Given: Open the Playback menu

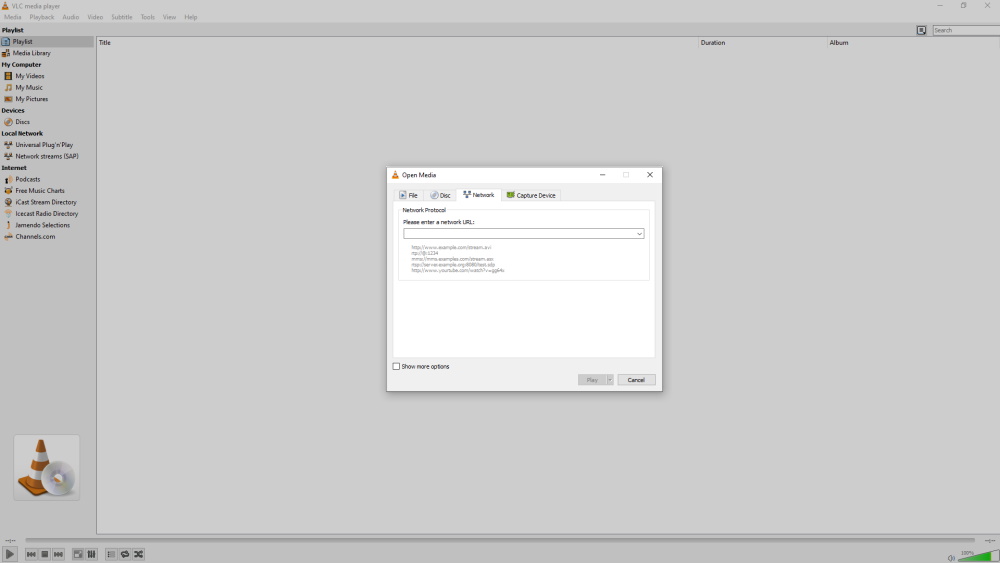Looking at the screenshot, I should [x=41, y=17].
